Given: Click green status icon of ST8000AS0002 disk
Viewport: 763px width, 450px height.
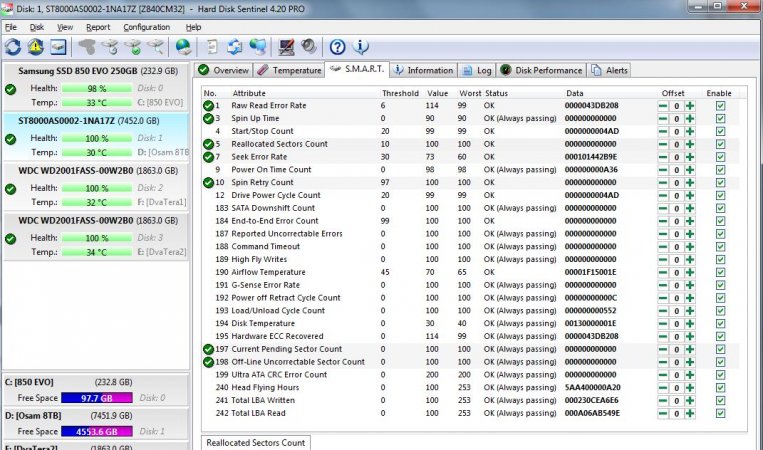Looking at the screenshot, I should point(11,140).
